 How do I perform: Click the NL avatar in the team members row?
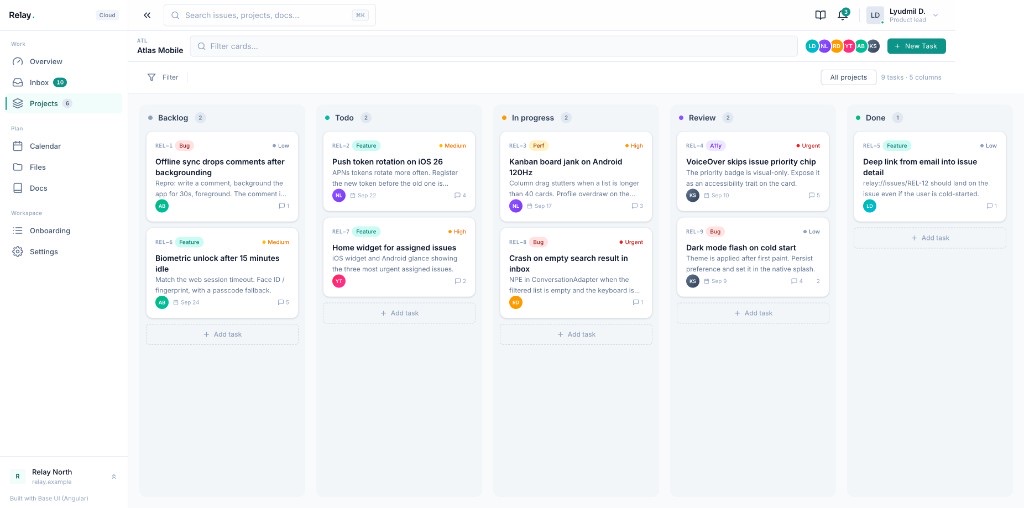tap(824, 46)
